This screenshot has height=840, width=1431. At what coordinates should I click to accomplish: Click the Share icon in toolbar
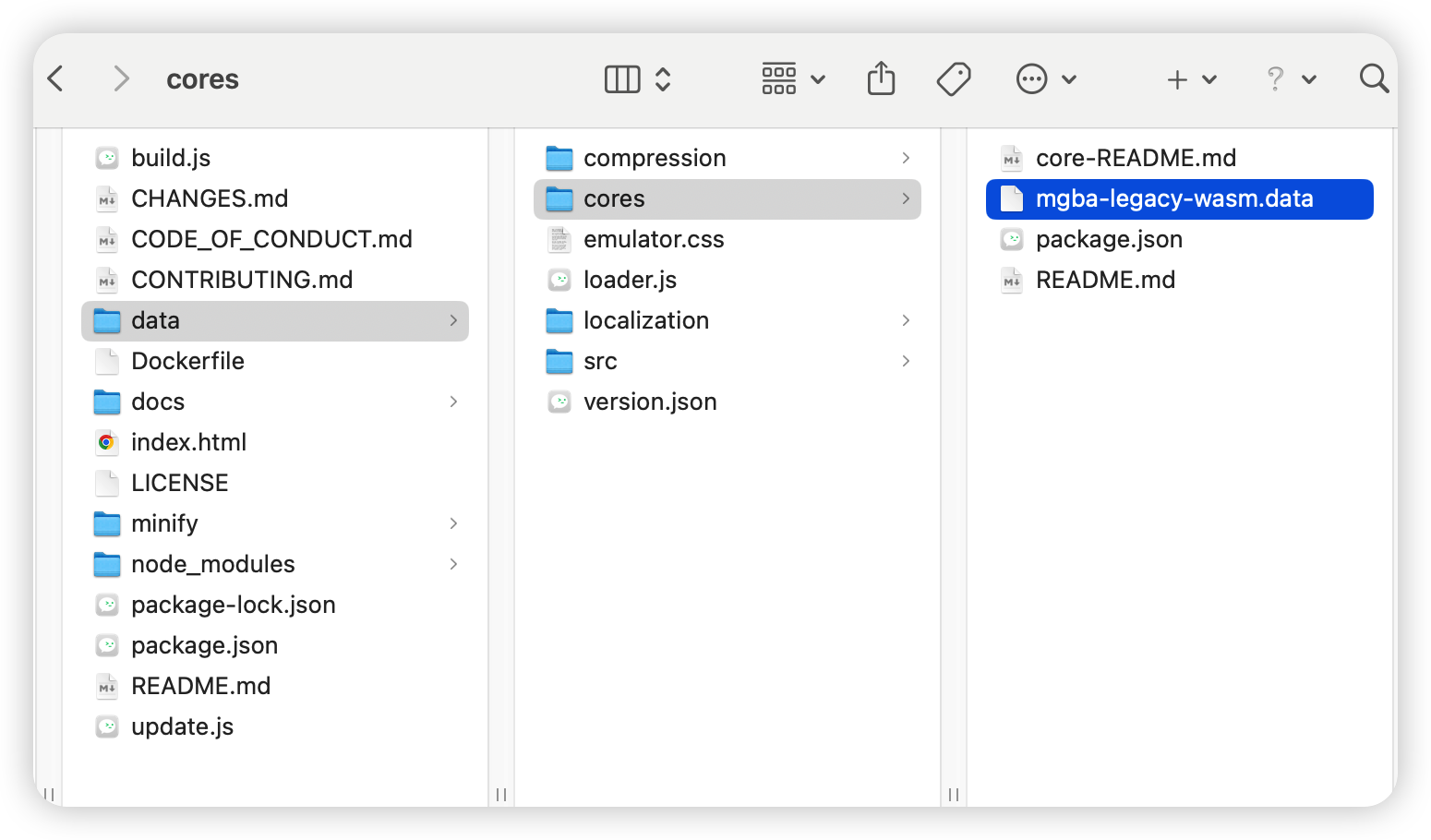tap(881, 79)
